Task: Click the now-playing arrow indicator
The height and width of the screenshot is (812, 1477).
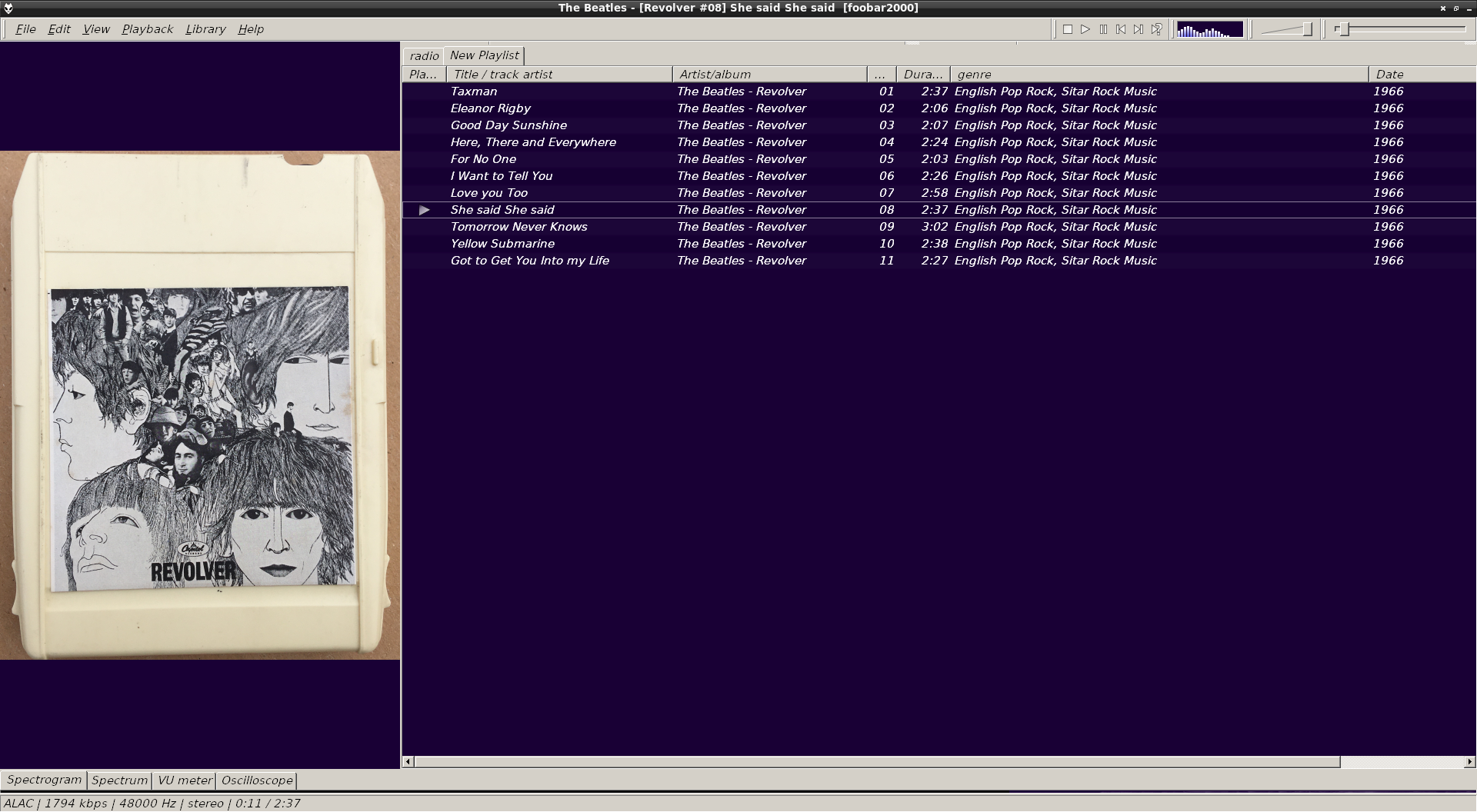Action: click(x=424, y=210)
